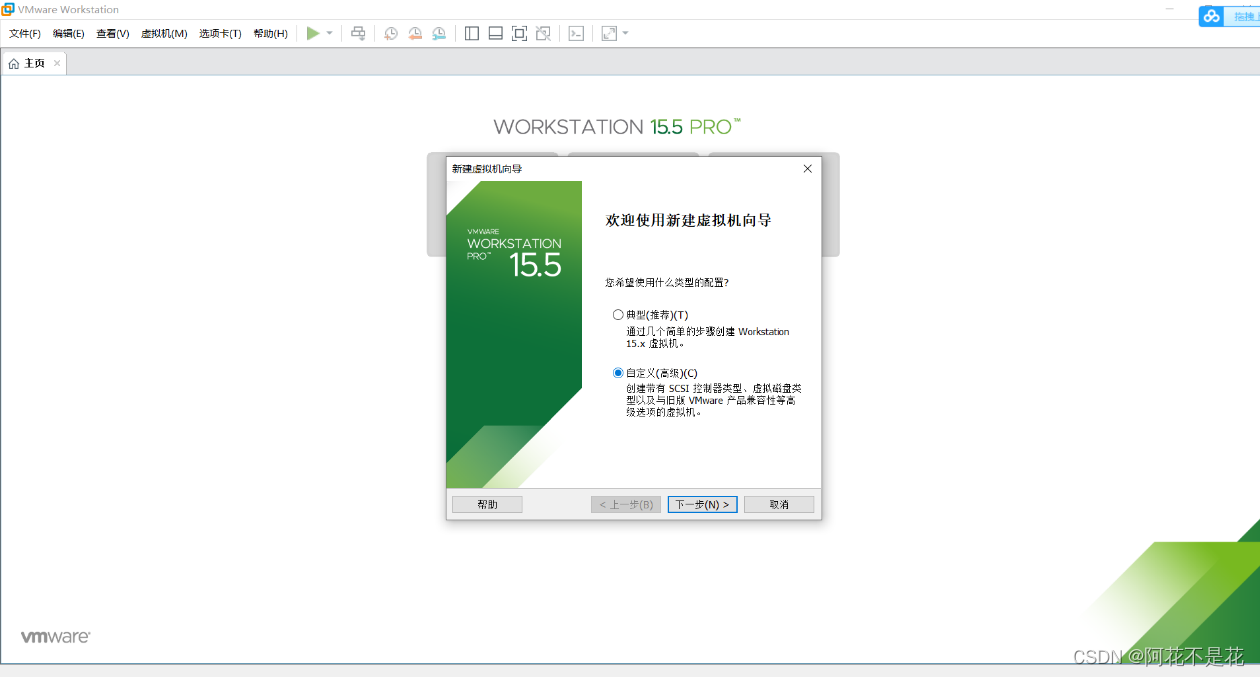Click the green Power On play icon

[313, 33]
